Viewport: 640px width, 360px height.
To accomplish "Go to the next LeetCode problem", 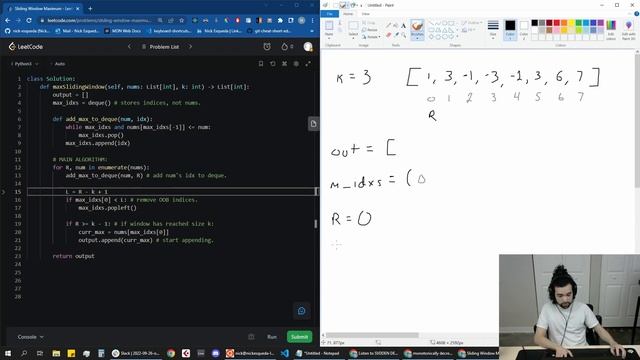I will 190,47.
